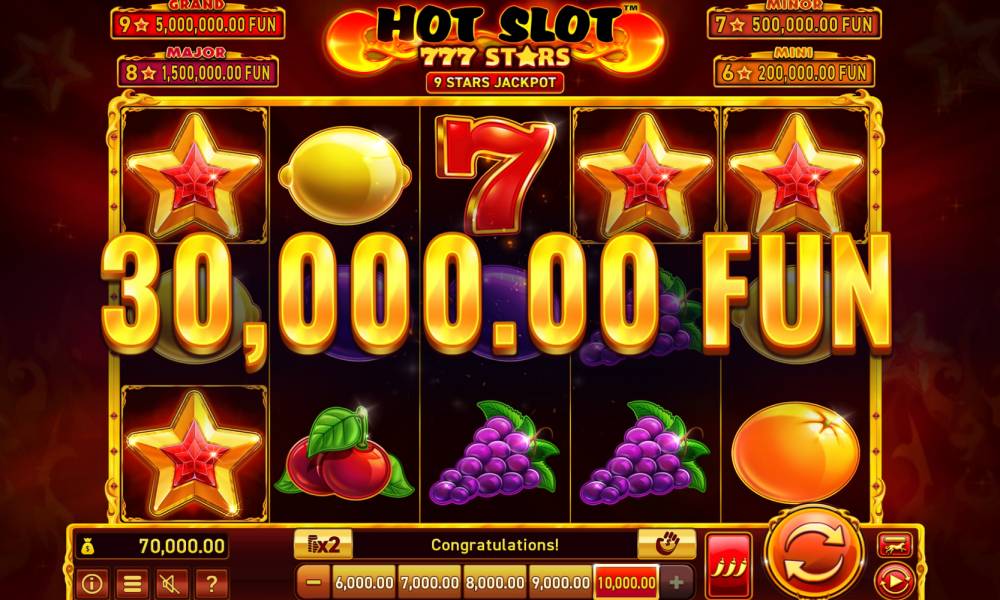
Task: Click the 9 Stars Jackpot label
Action: click(x=495, y=82)
